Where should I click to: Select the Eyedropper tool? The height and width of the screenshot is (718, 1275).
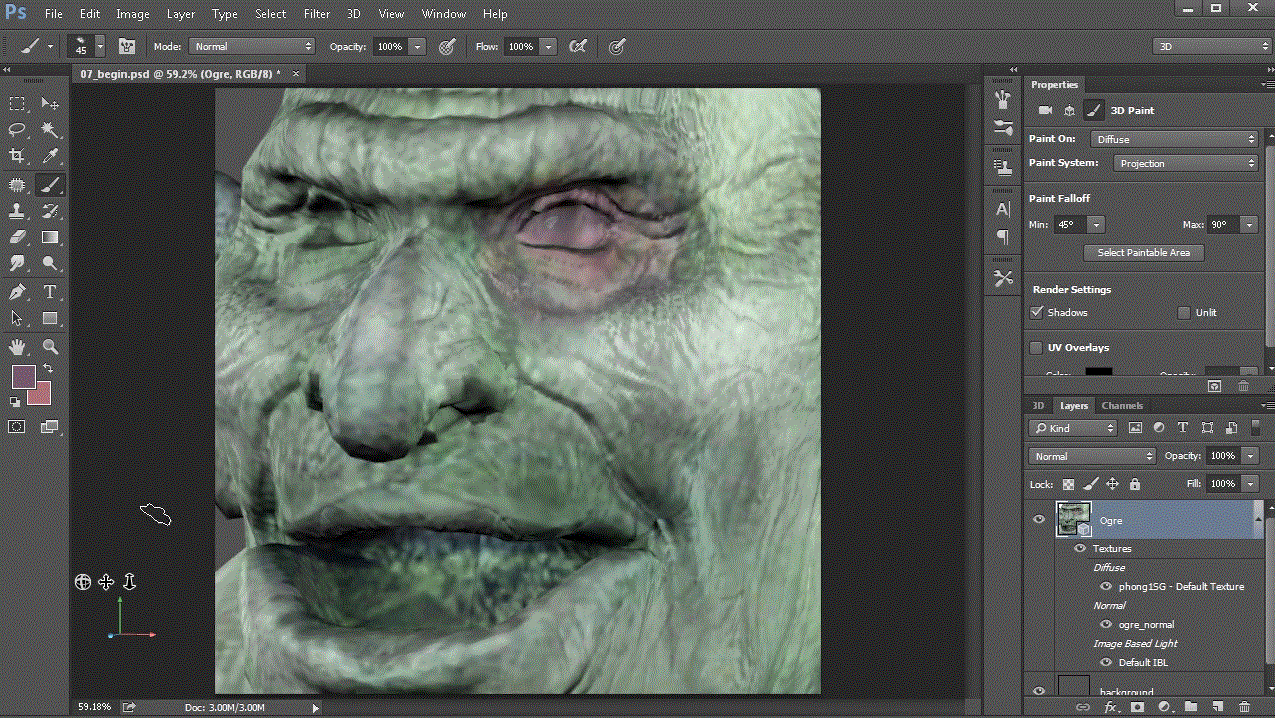point(50,156)
